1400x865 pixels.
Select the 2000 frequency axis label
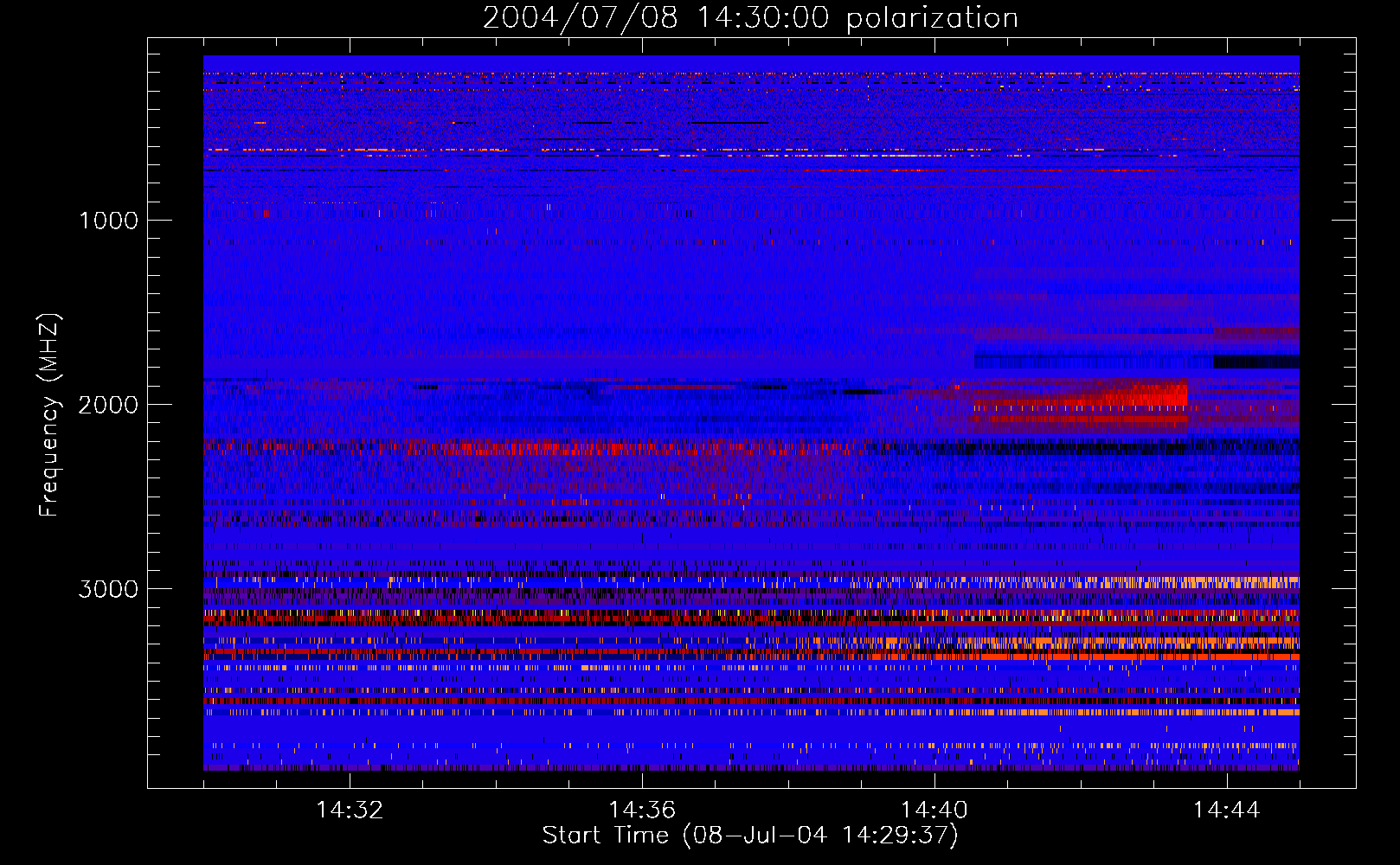[x=108, y=405]
